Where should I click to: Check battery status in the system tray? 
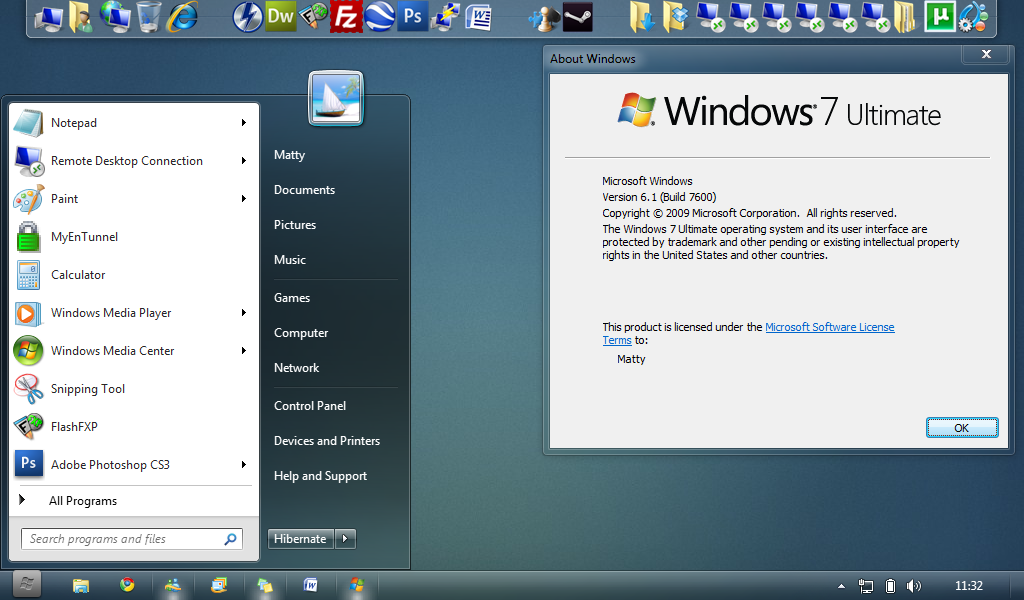point(889,586)
